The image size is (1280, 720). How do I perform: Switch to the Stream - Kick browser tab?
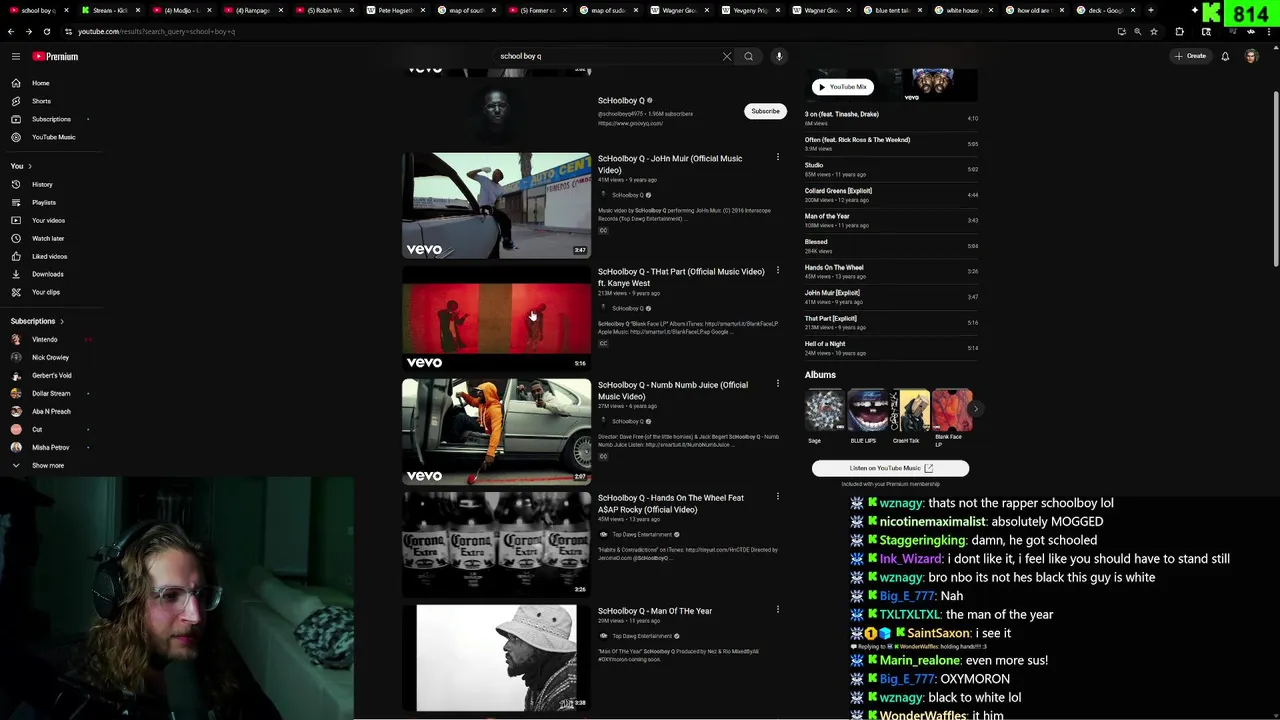point(110,10)
